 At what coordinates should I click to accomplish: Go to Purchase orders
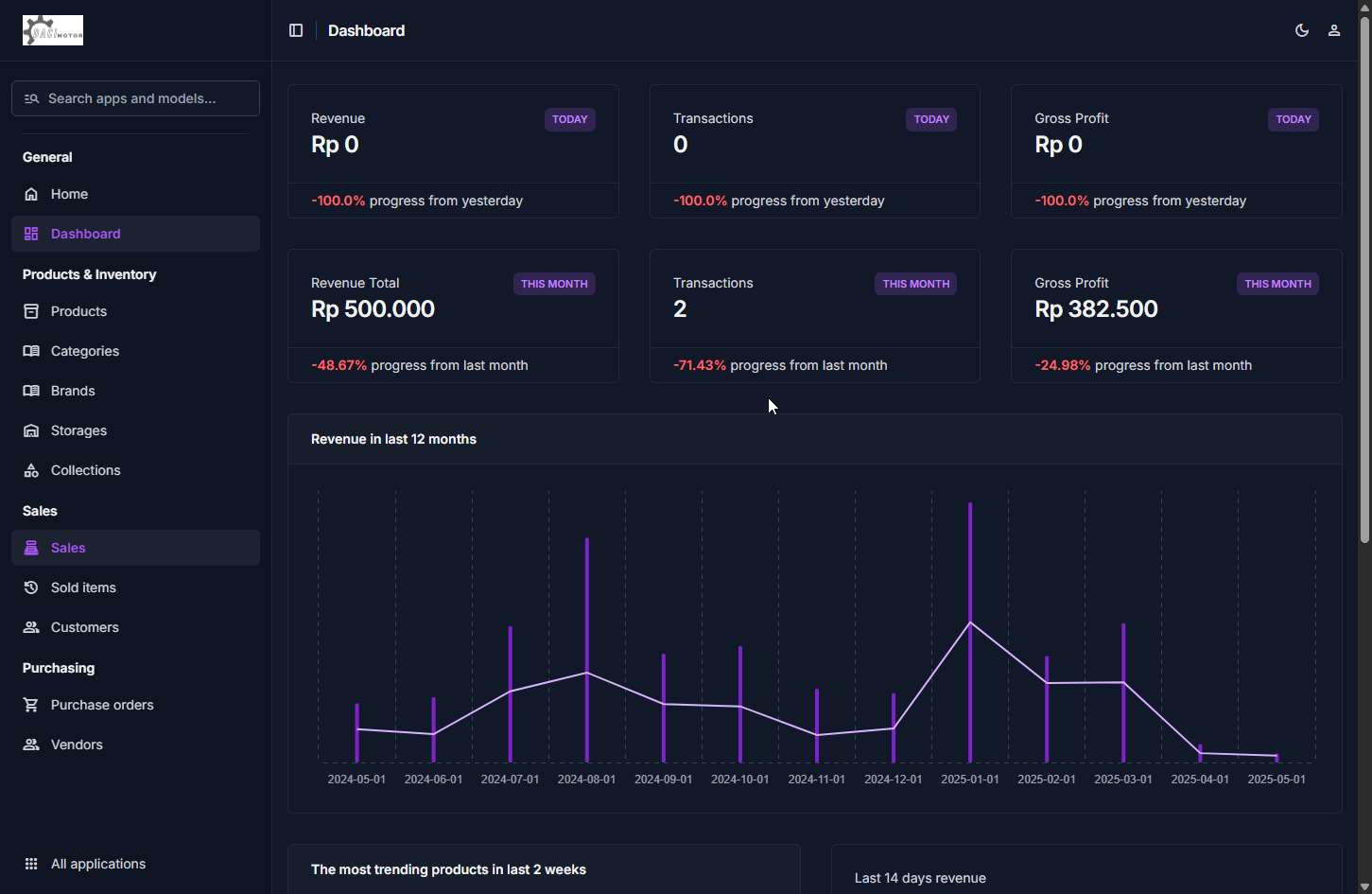tap(135, 705)
